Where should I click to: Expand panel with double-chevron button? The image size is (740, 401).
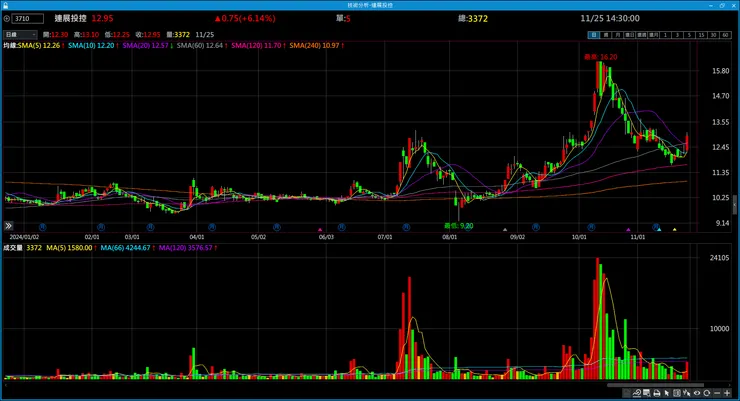pyautogui.click(x=8, y=226)
